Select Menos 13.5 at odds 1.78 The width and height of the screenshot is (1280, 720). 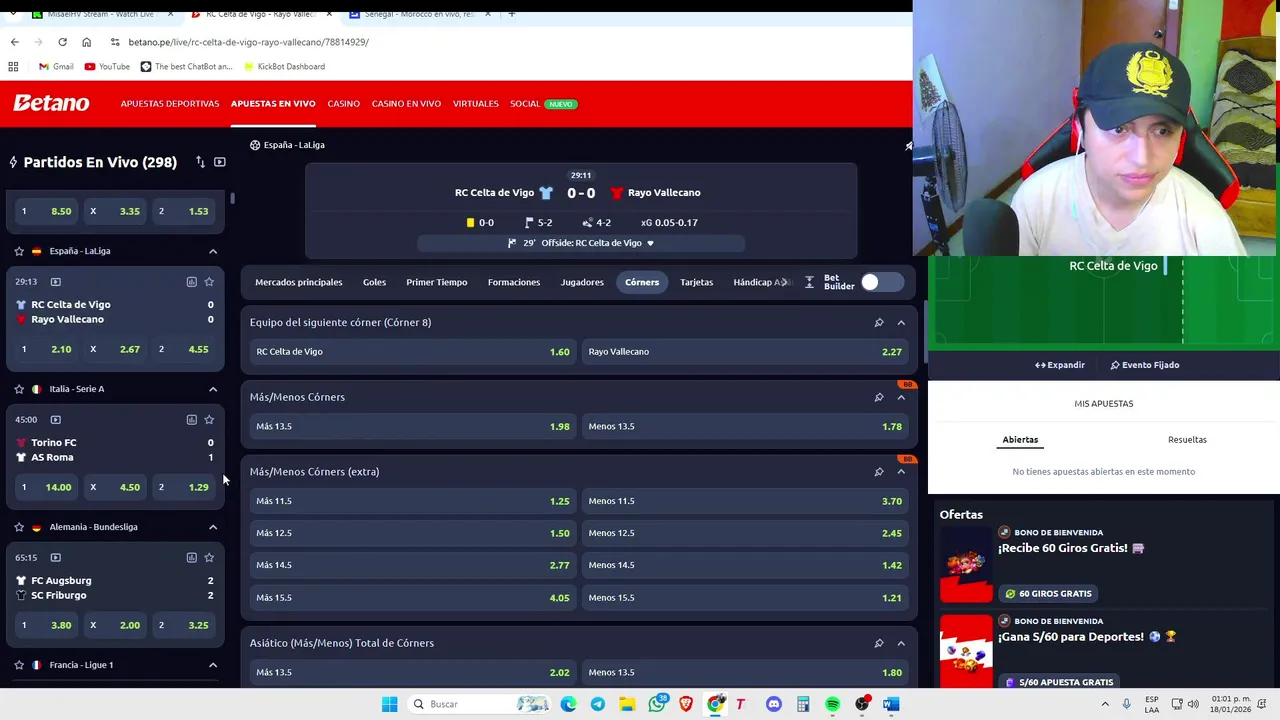(745, 427)
